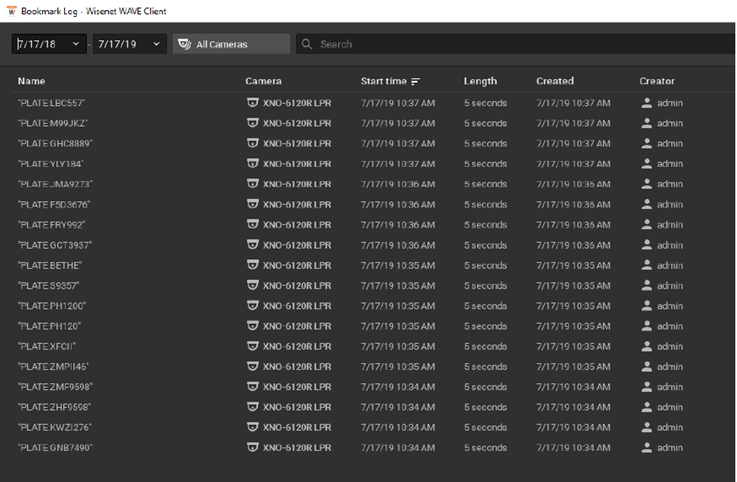This screenshot has width=737, height=482.
Task: Open the All Cameras filter selector
Action: click(x=231, y=44)
